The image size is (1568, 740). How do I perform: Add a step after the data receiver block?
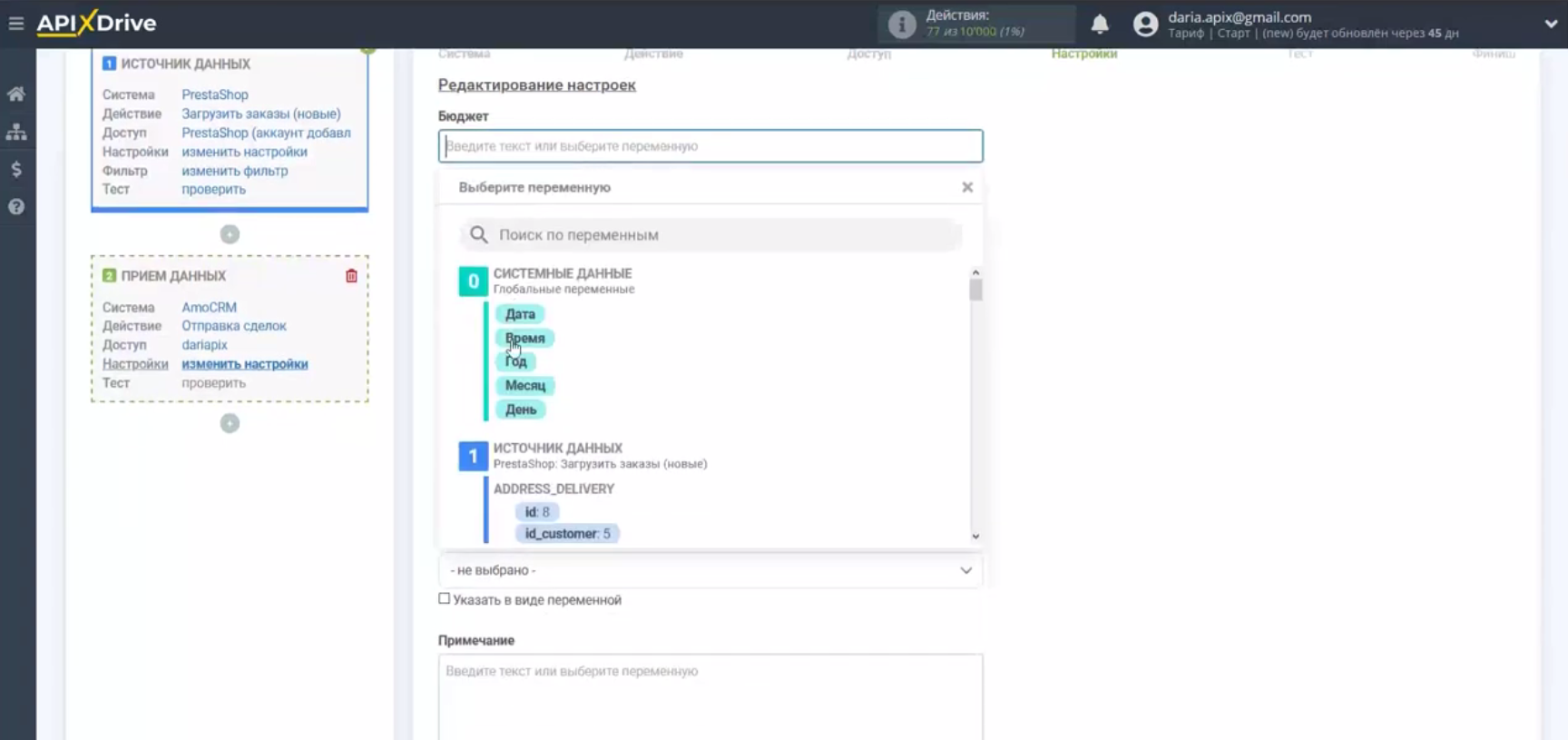click(x=230, y=423)
